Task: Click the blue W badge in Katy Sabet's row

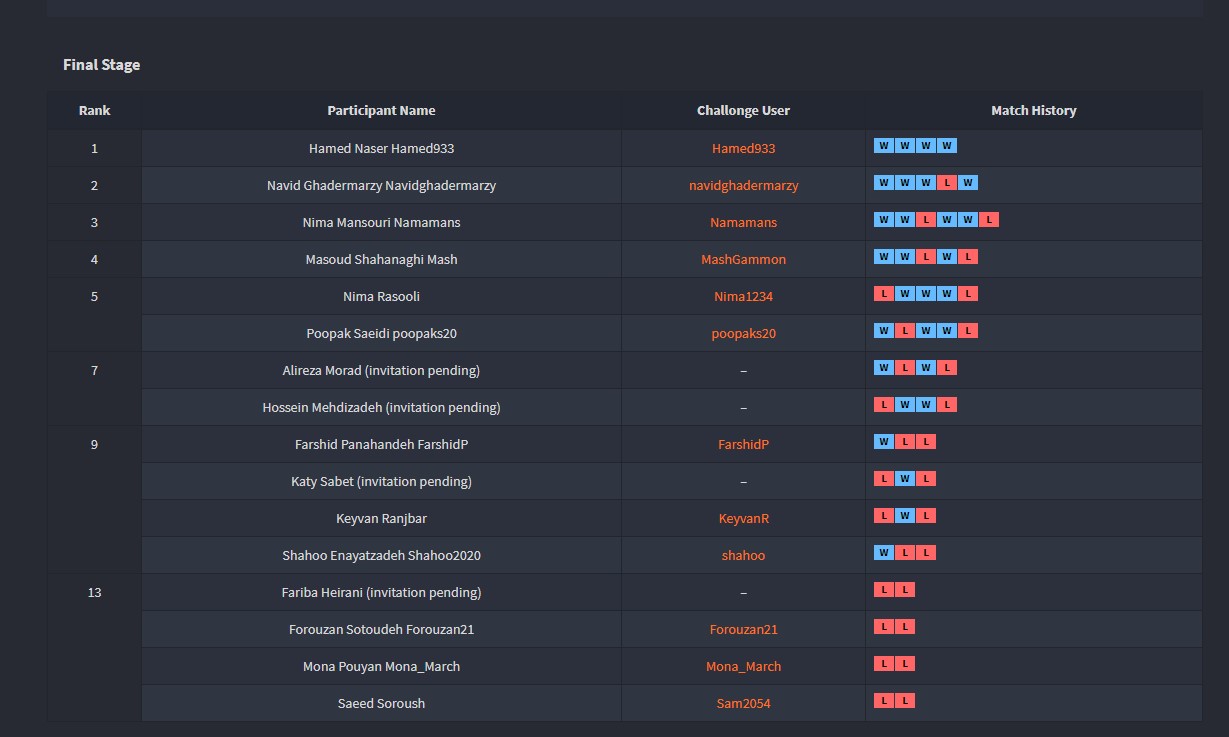Action: tap(904, 479)
